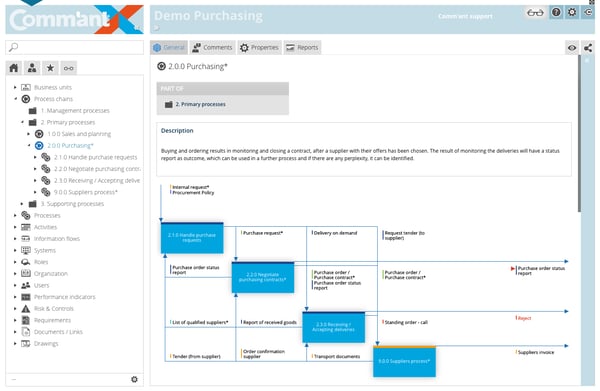Screen dimensions: 600x391
Task: Open the Properties tab
Action: 259,47
